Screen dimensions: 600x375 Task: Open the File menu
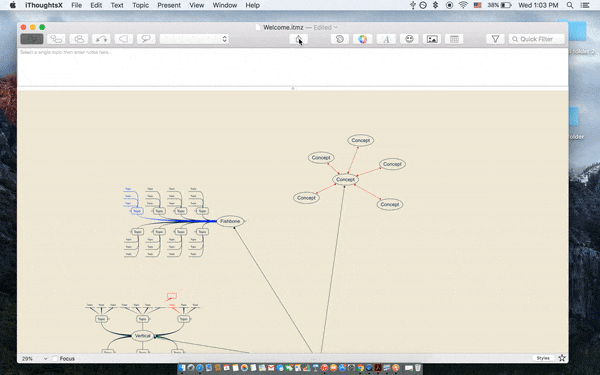coord(77,5)
